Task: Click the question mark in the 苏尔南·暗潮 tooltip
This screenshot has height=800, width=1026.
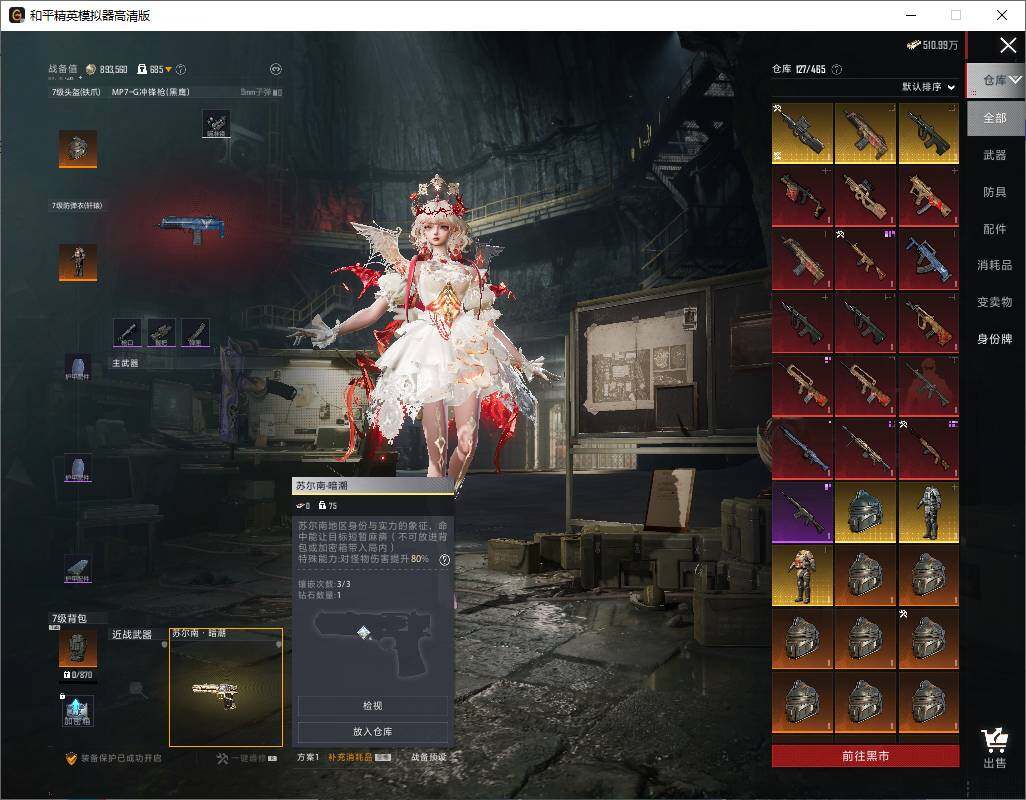Action: click(444, 559)
